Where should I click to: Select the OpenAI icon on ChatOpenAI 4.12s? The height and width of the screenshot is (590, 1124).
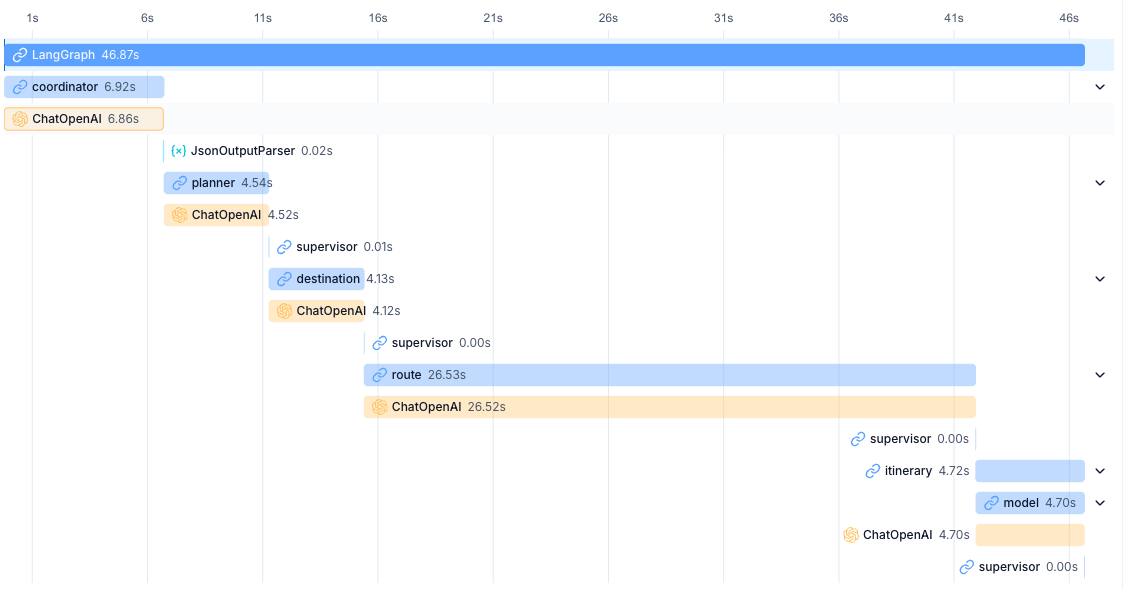(285, 311)
